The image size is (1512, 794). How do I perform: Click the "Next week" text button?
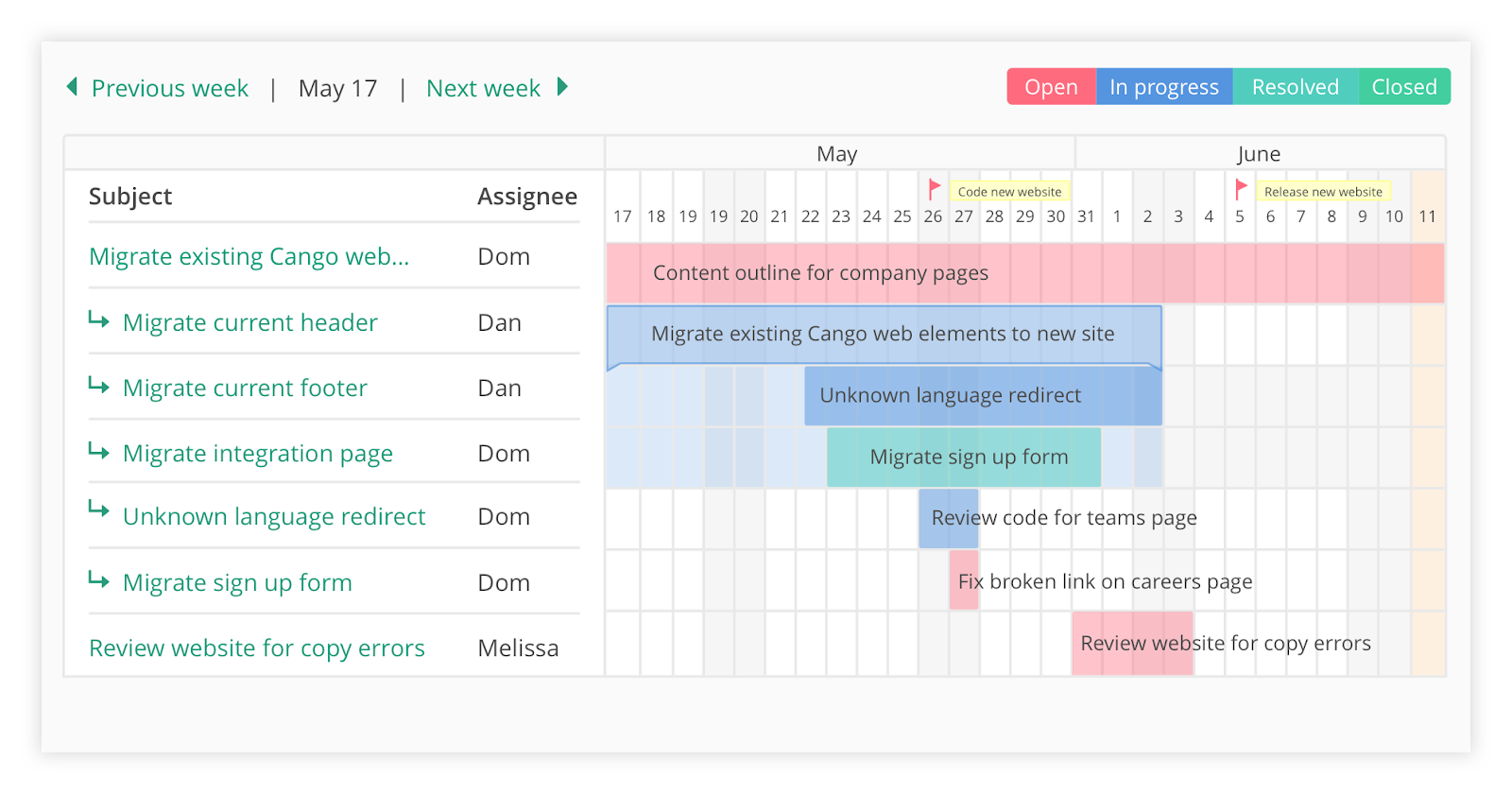(x=483, y=87)
